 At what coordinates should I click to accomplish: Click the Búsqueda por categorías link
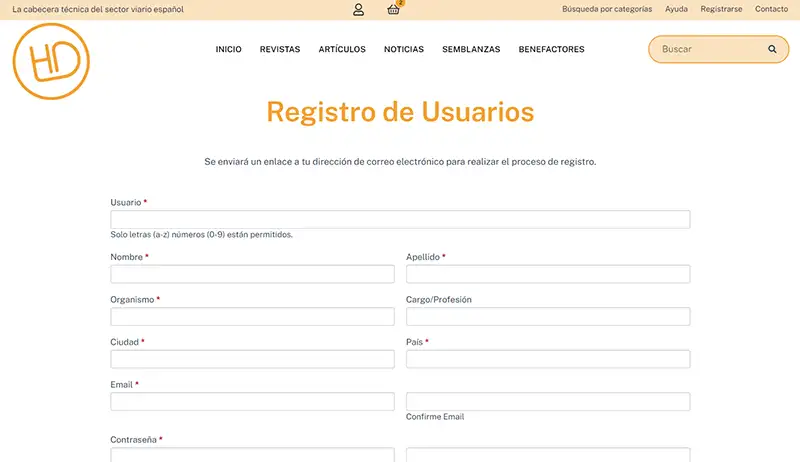pyautogui.click(x=607, y=9)
